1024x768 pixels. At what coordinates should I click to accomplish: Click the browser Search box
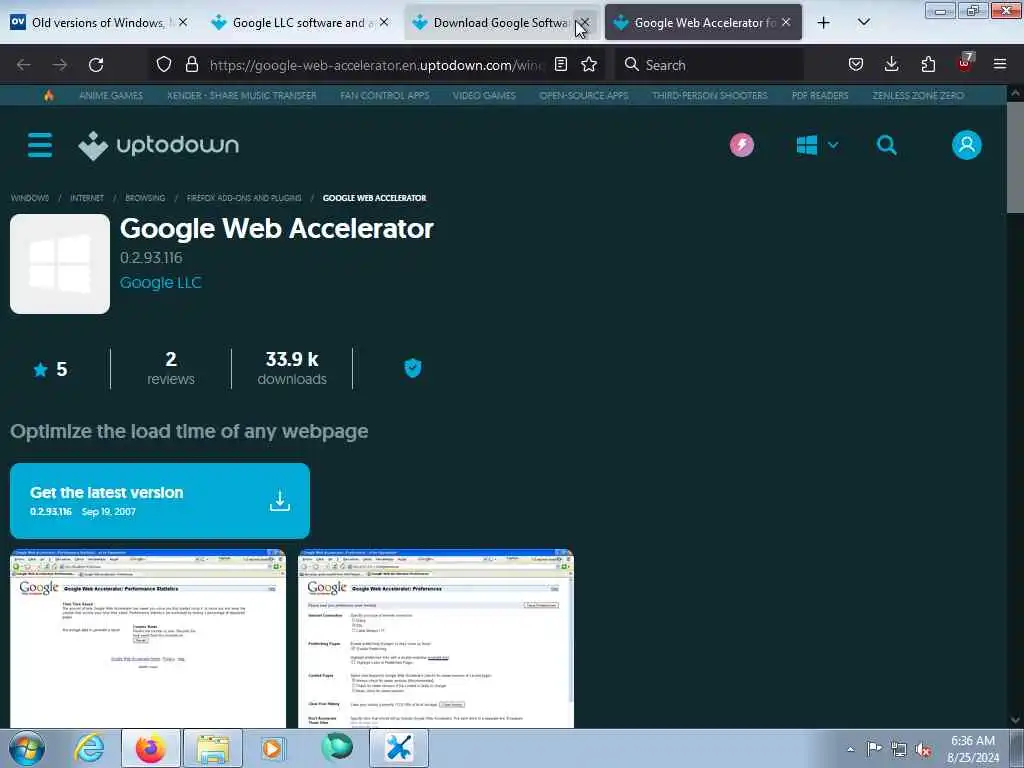(709, 65)
